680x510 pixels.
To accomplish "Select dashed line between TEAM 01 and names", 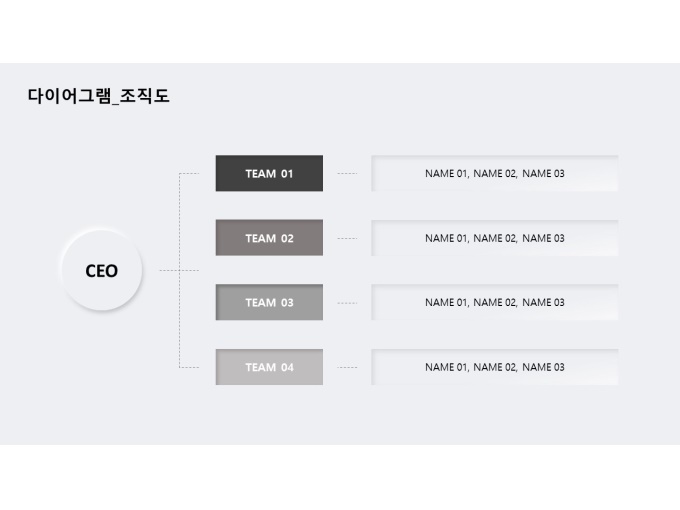I will click(x=347, y=173).
